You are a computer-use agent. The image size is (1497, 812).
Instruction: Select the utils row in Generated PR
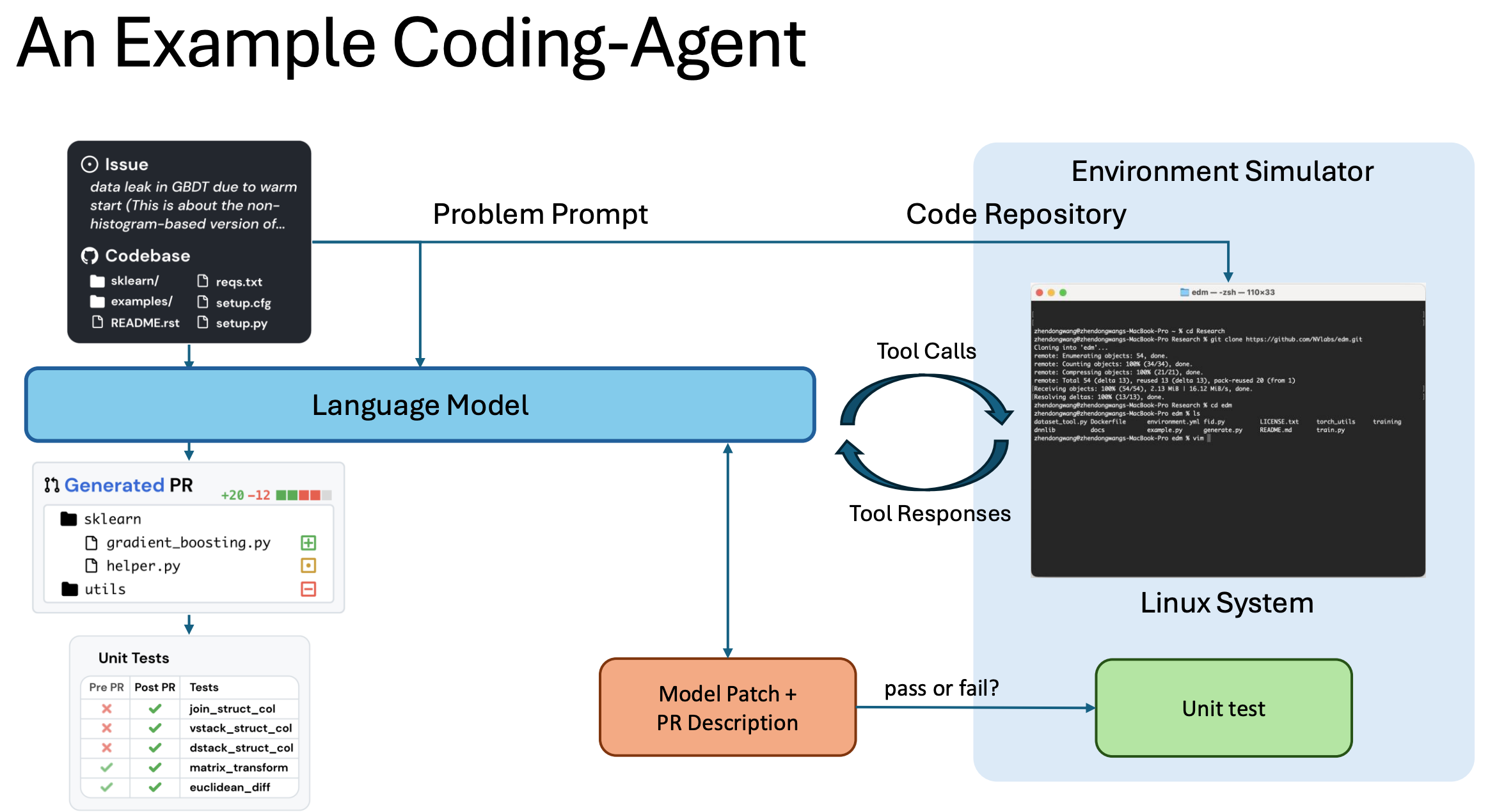(x=189, y=589)
